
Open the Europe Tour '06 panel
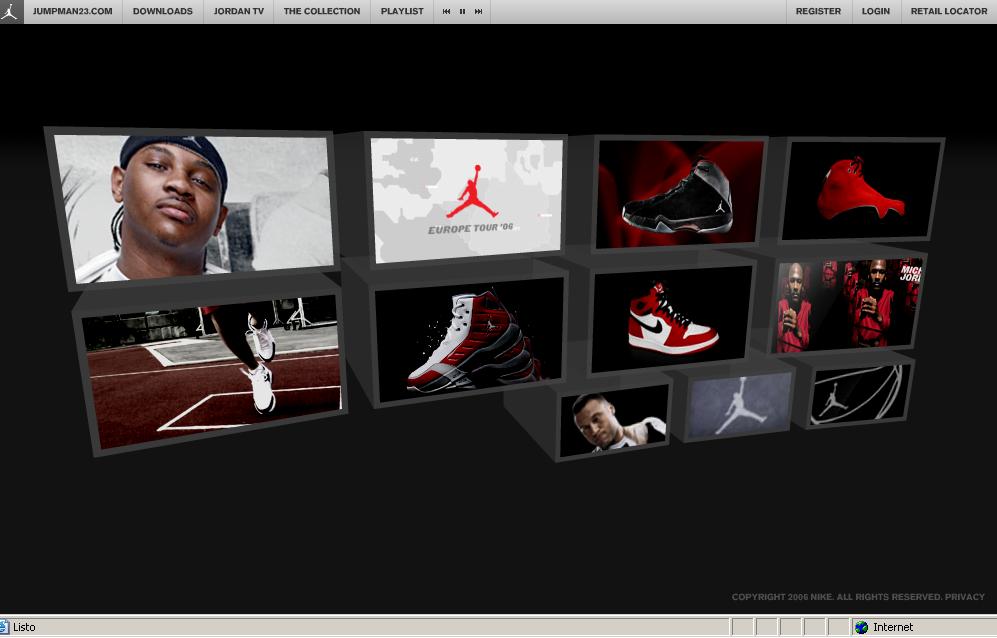[x=467, y=200]
